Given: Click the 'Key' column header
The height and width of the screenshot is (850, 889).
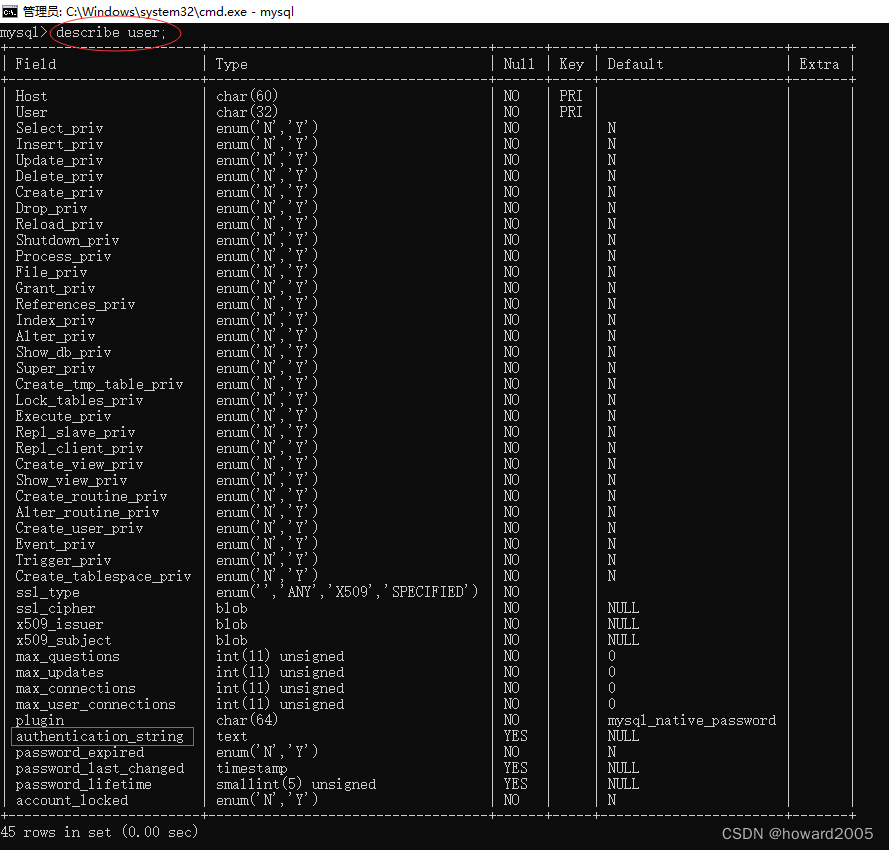Looking at the screenshot, I should click(571, 64).
